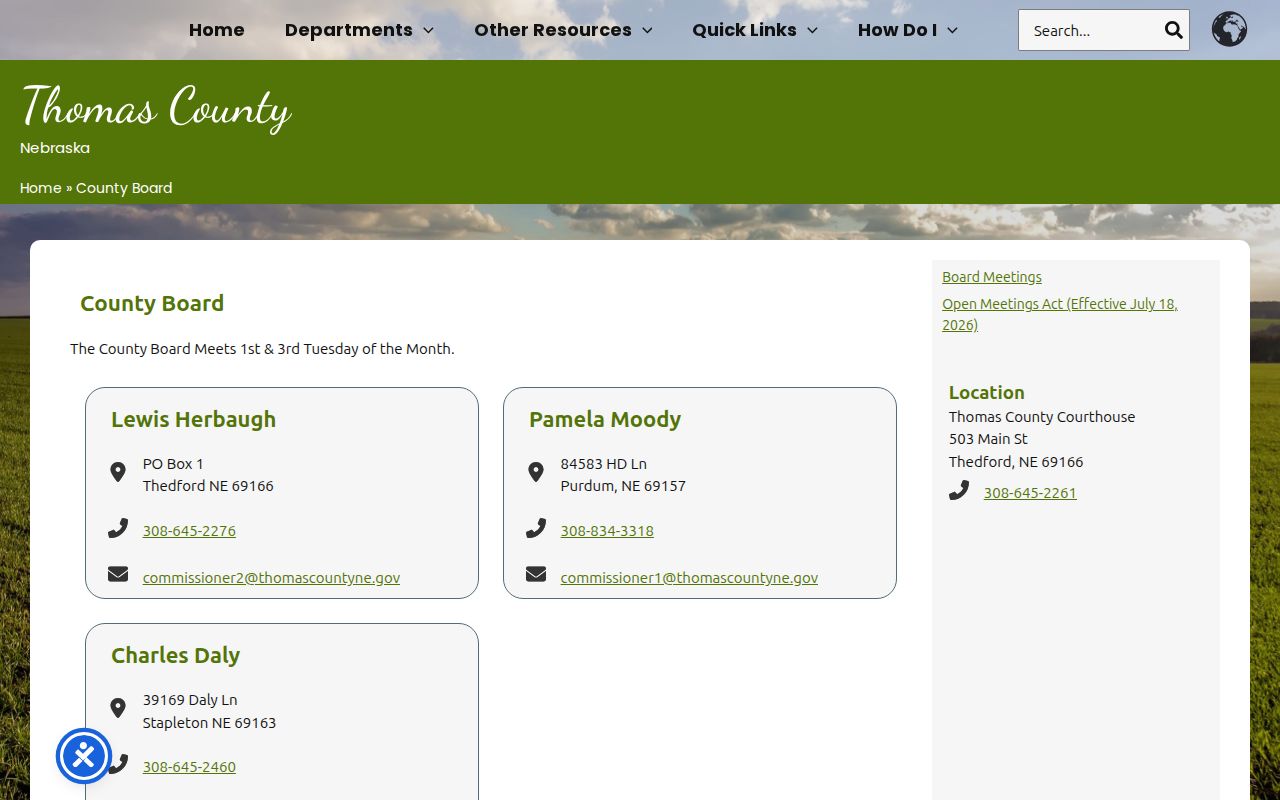Call Pamela Moody at 308-834-3318
The width and height of the screenshot is (1280, 800).
pos(607,531)
